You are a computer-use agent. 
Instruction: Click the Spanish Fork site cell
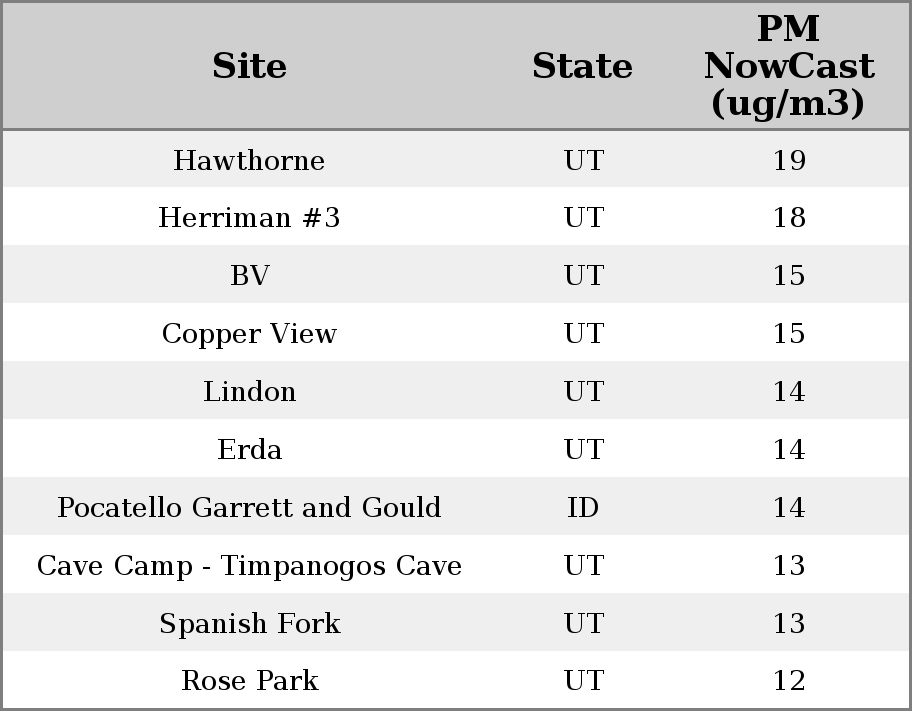pos(249,624)
